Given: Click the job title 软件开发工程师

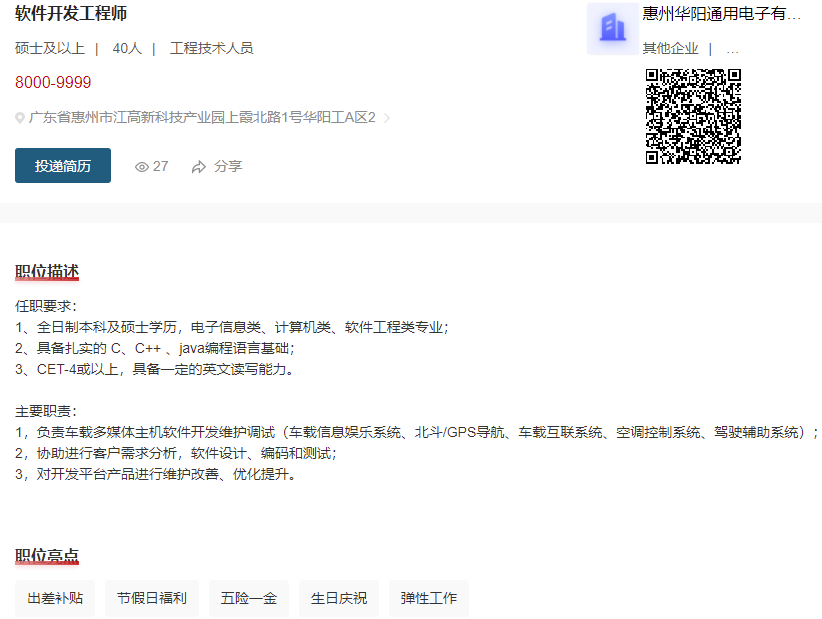Looking at the screenshot, I should (71, 14).
